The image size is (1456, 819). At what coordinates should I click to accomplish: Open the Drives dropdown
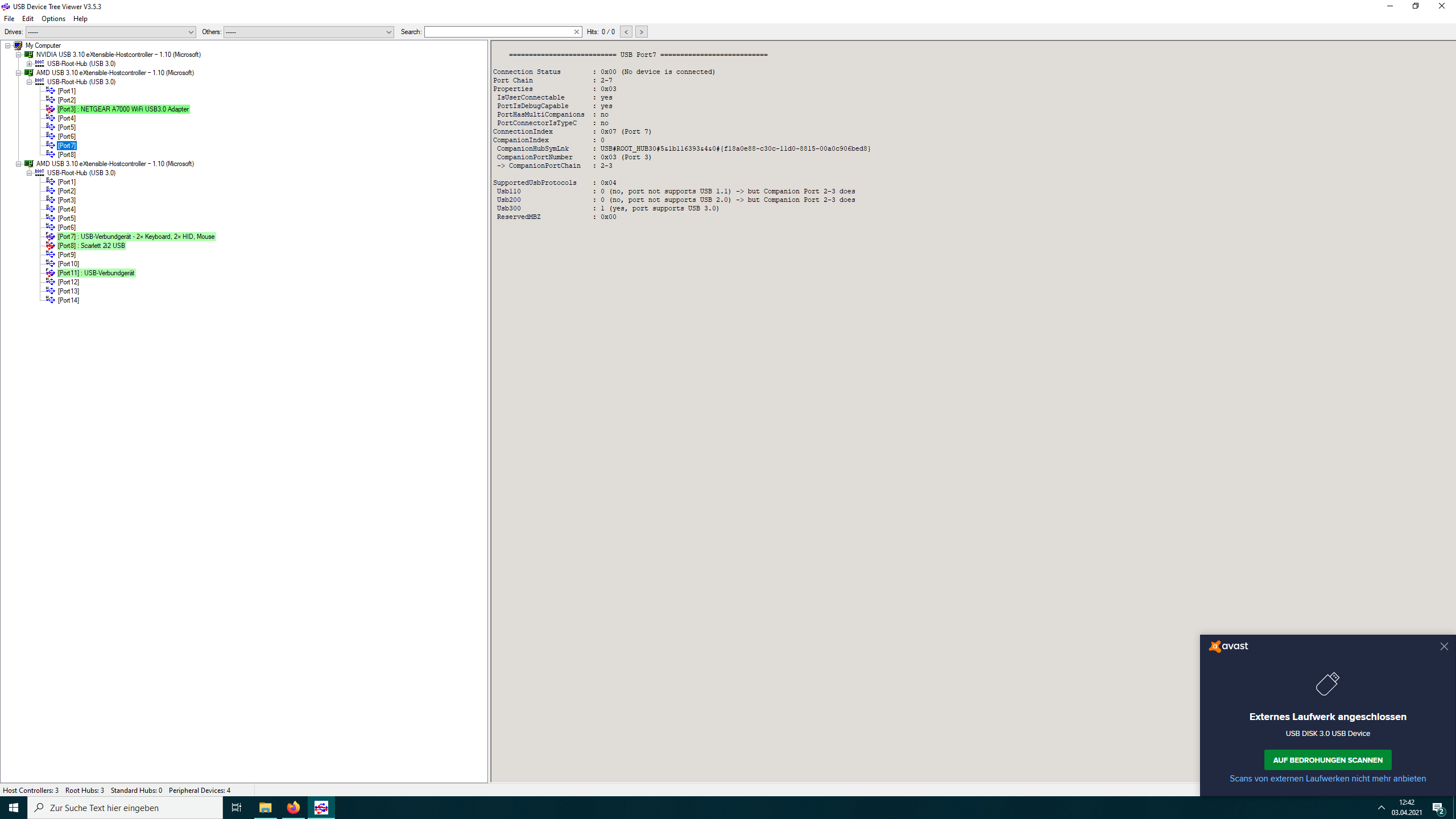(190, 32)
